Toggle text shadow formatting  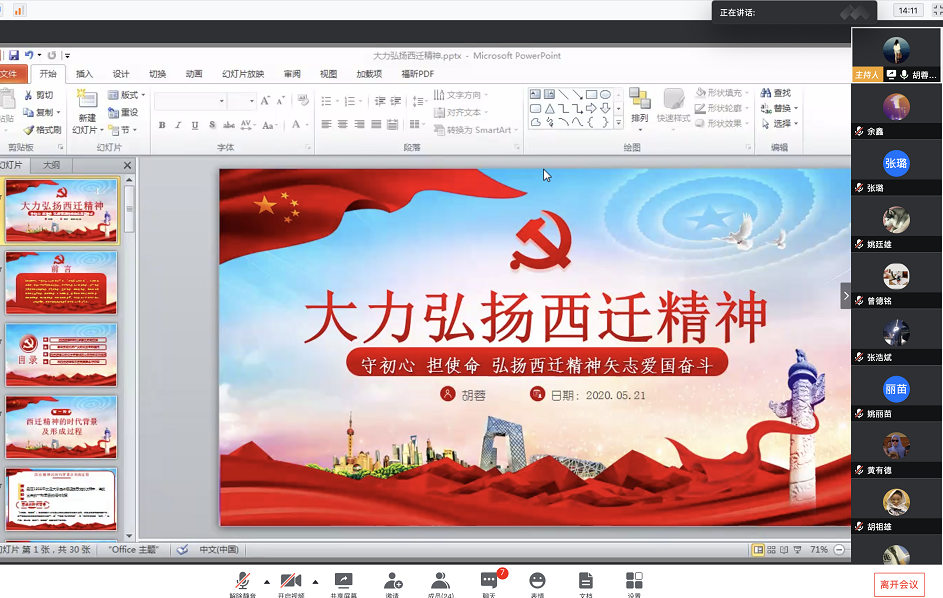212,125
